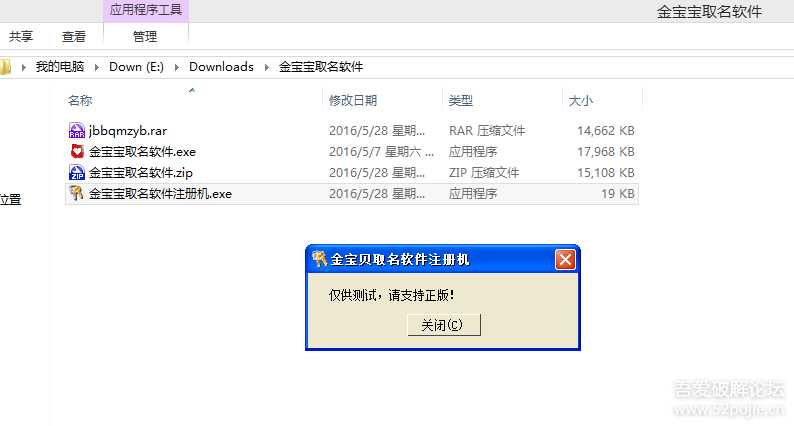Screen dimensions: 794x426
Task: Navigate to Downloads in the address bar
Action: (x=221, y=67)
